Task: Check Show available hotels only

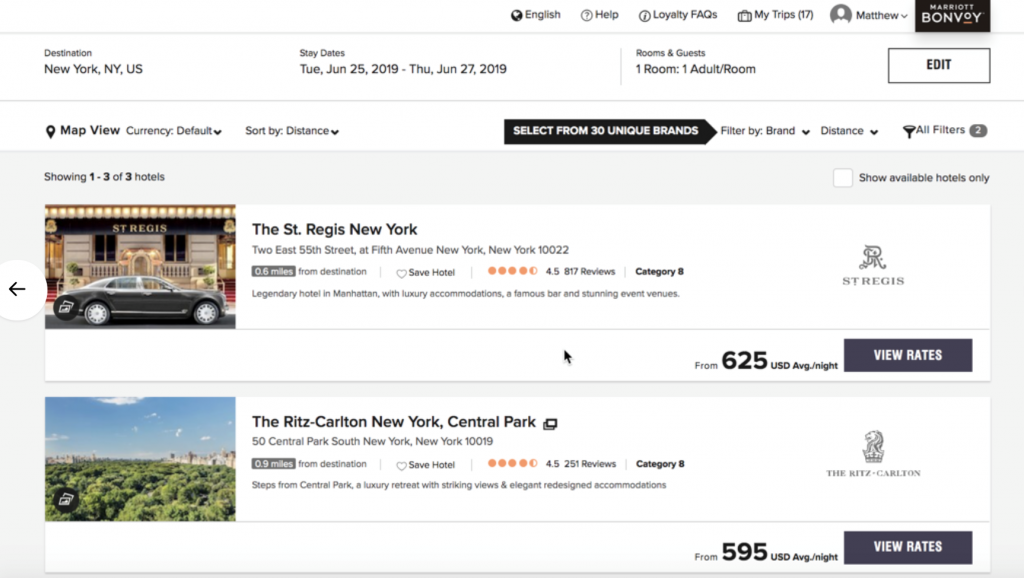Action: pyautogui.click(x=843, y=178)
